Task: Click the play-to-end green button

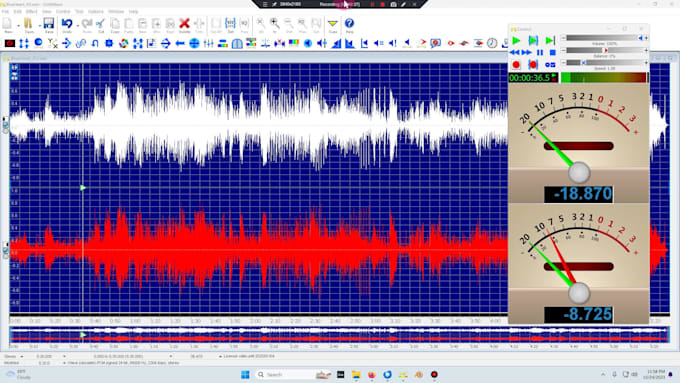Action: pos(550,41)
